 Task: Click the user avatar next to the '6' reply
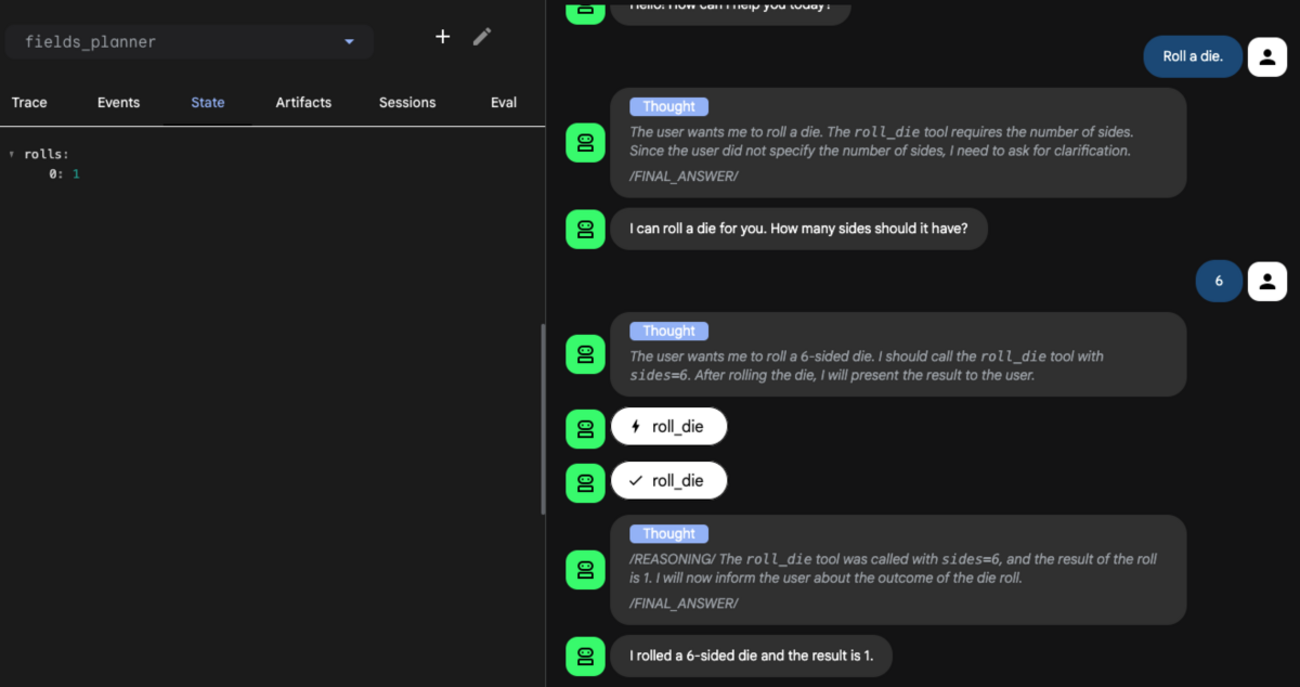pos(1267,281)
